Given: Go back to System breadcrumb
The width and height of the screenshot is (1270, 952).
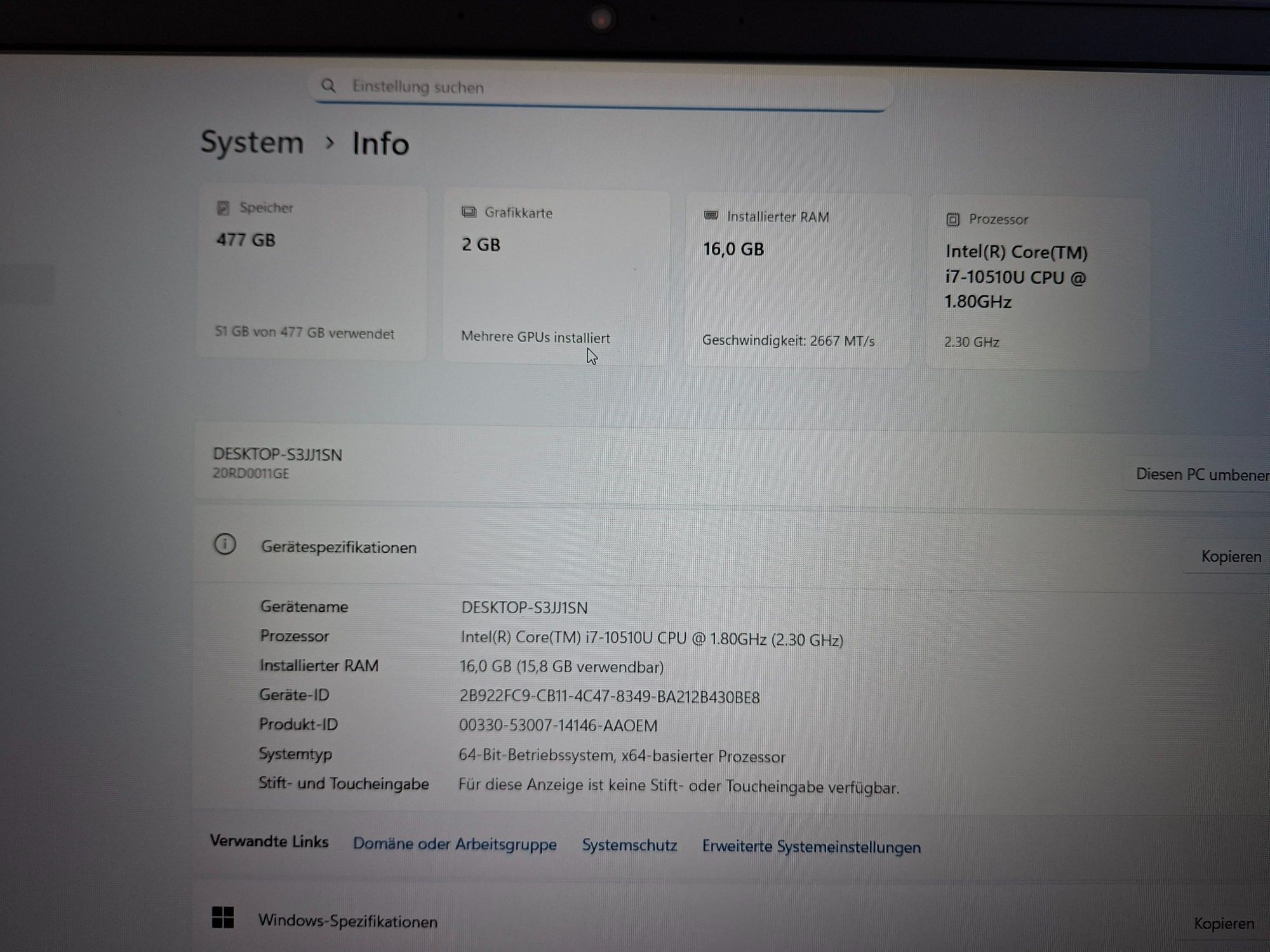Looking at the screenshot, I should coord(252,142).
